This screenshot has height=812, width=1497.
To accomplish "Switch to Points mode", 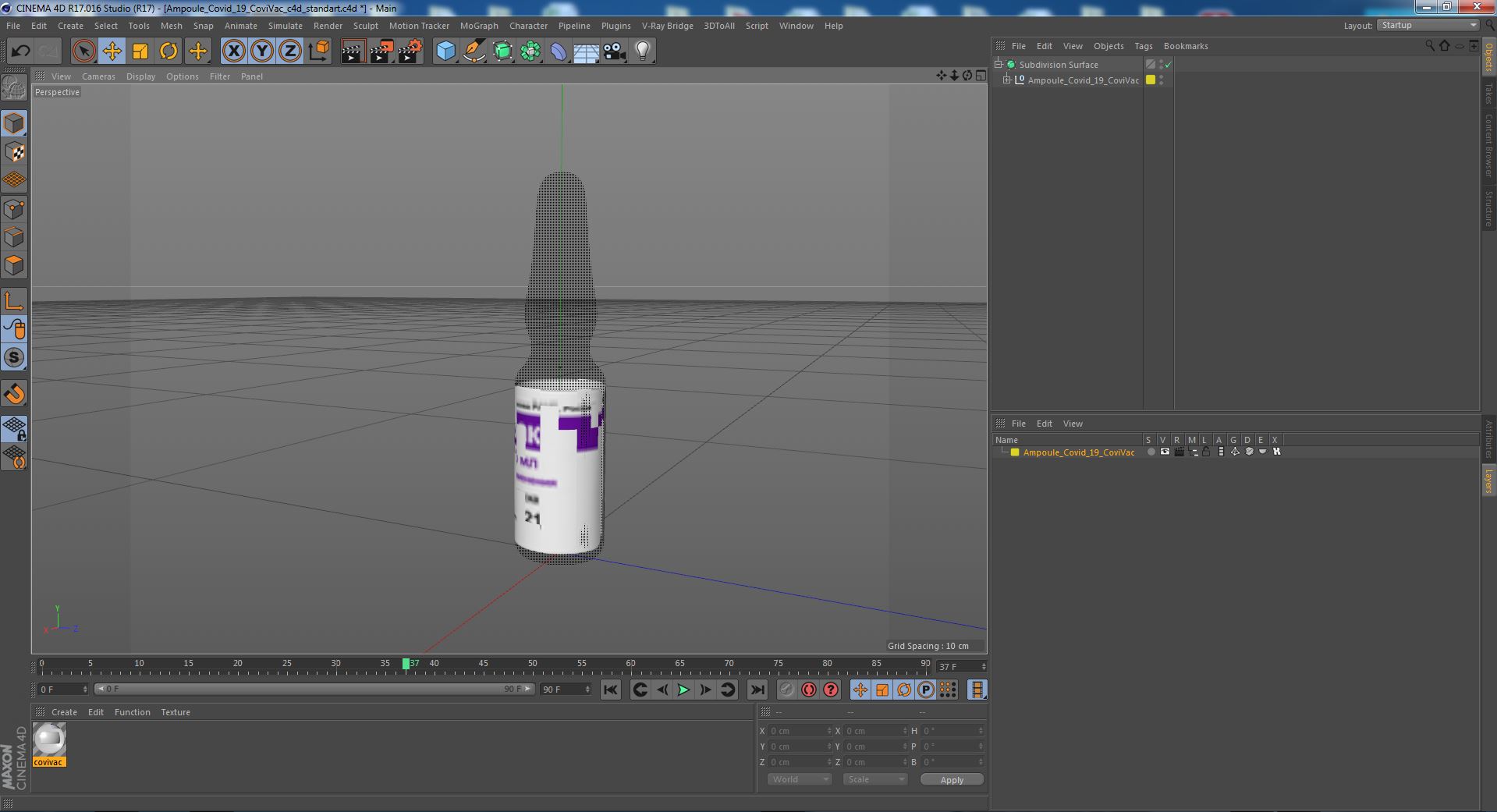I will point(14,209).
